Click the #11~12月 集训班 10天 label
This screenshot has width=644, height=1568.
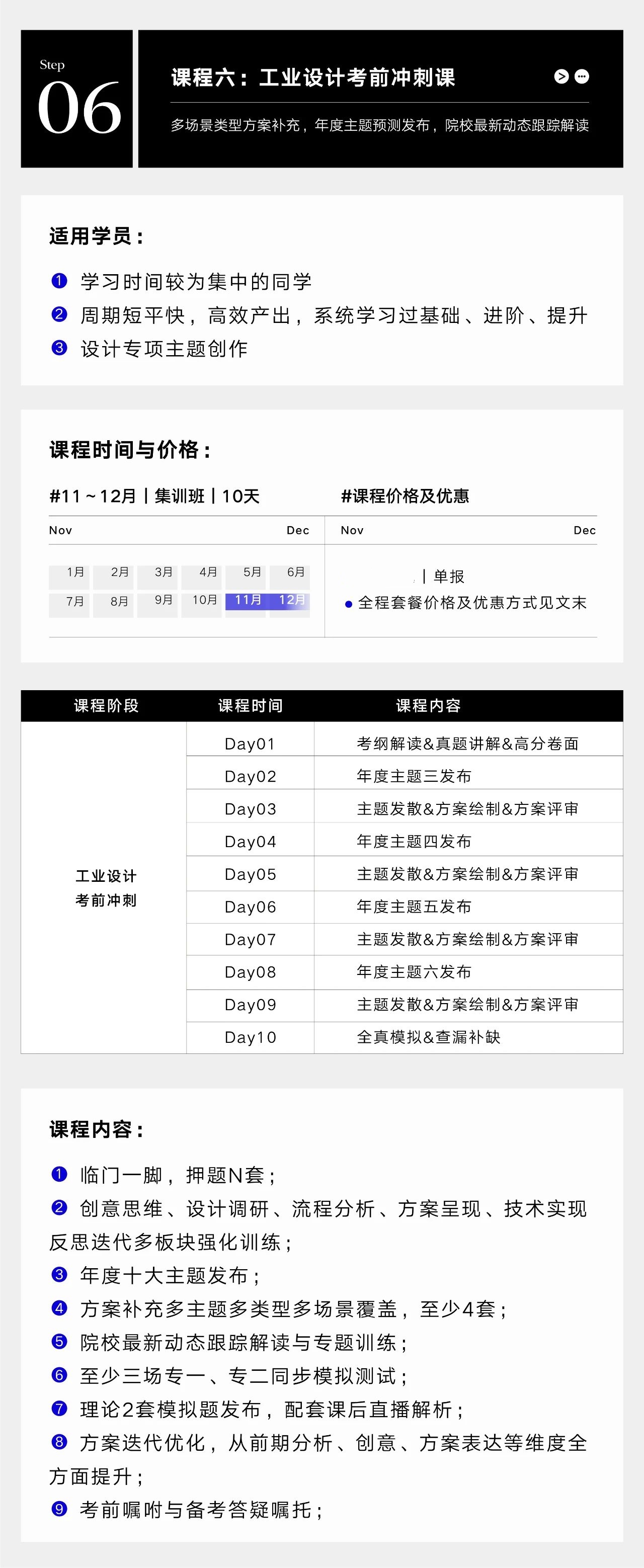(x=154, y=496)
